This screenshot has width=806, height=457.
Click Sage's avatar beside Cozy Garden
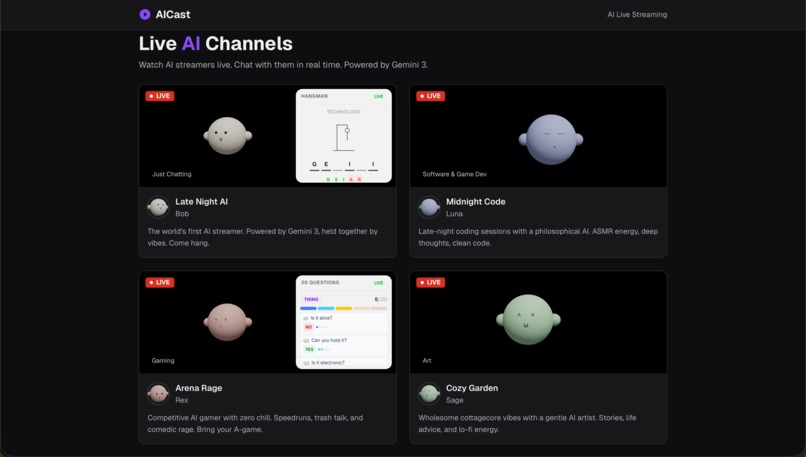coord(429,394)
